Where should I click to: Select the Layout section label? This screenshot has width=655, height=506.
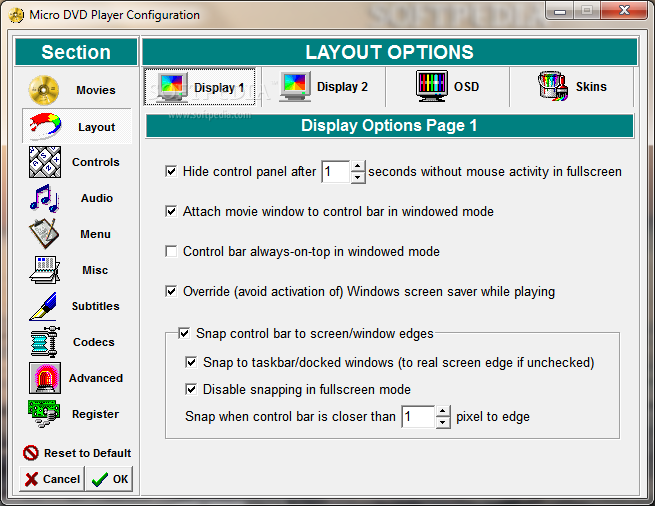(96, 127)
